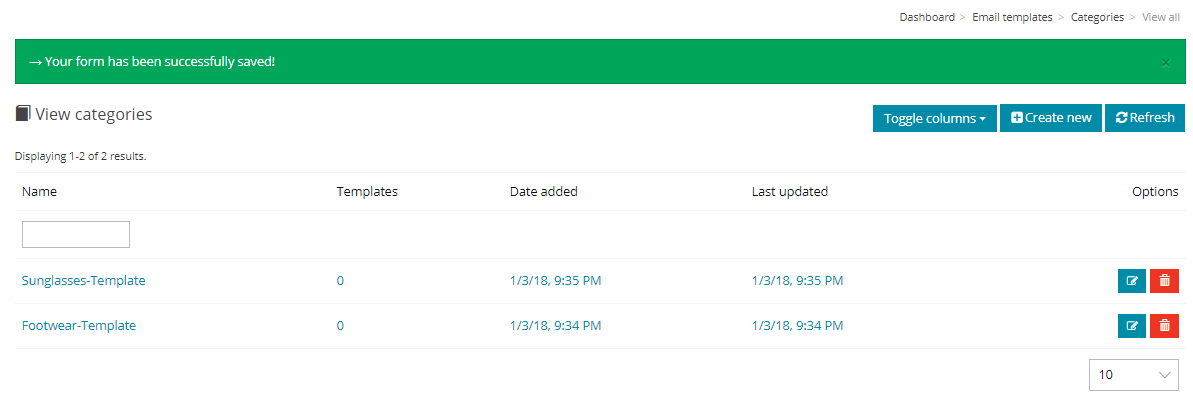Delete the Footwear-Template category
Viewport: 1193px width, 396px height.
tap(1164, 326)
